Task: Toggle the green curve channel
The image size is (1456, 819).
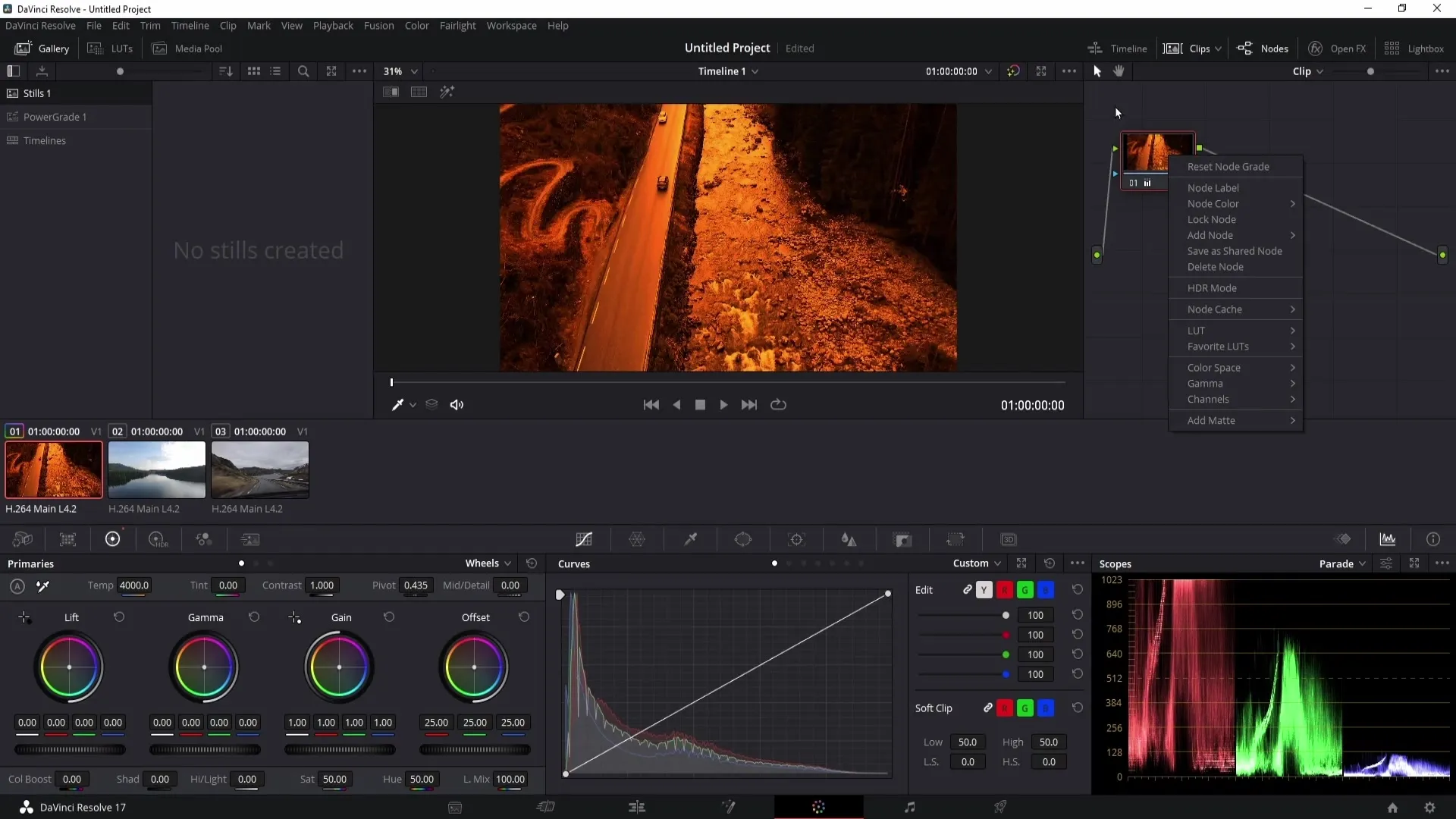Action: [1025, 590]
